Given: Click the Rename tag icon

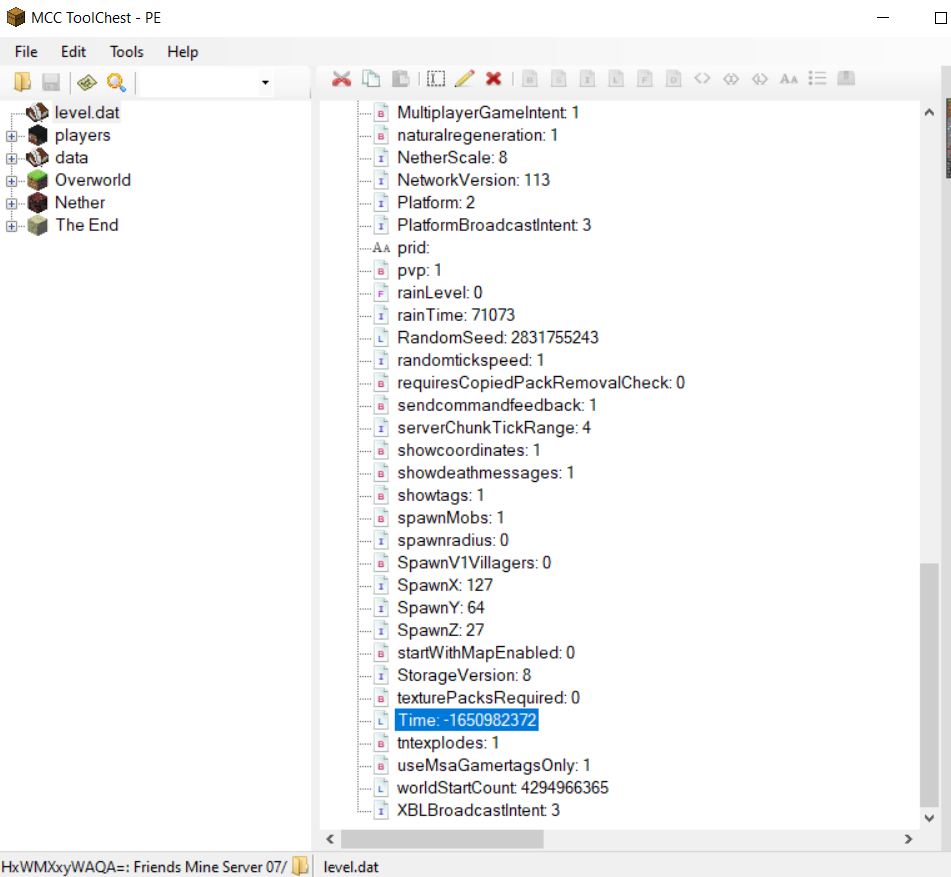Looking at the screenshot, I should [x=435, y=78].
